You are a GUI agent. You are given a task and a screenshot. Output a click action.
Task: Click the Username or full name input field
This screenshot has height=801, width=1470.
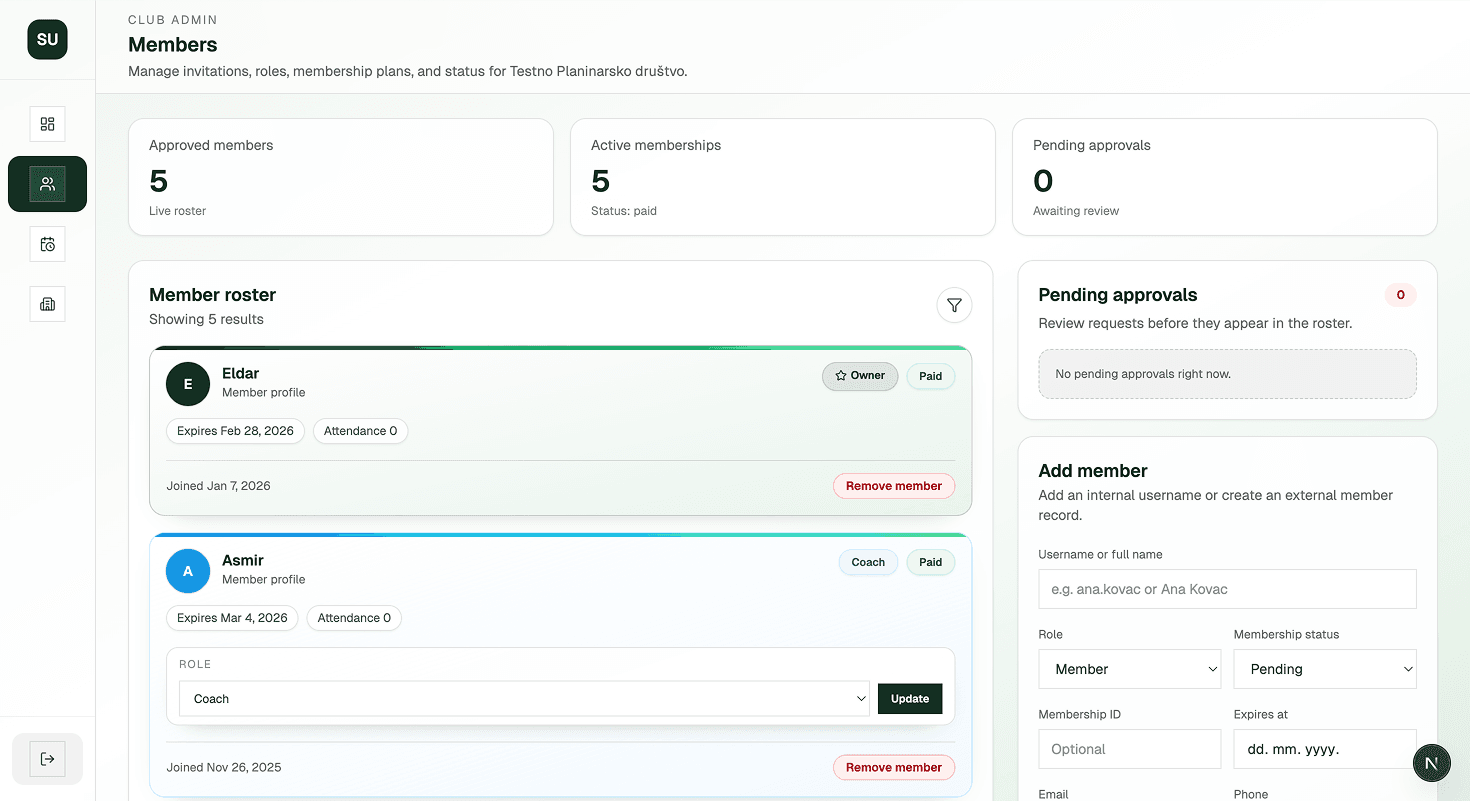pyautogui.click(x=1227, y=589)
